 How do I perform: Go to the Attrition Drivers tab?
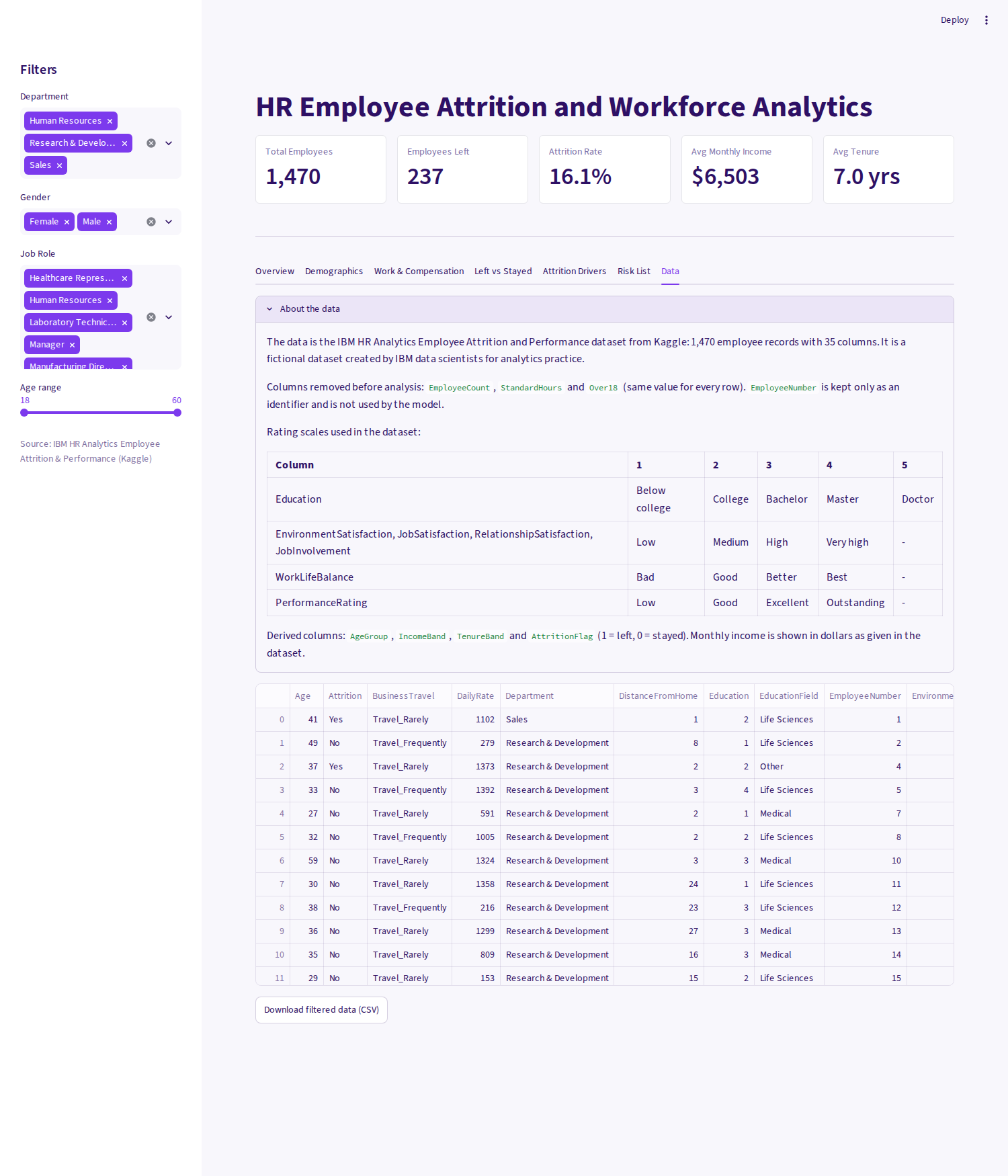[575, 271]
